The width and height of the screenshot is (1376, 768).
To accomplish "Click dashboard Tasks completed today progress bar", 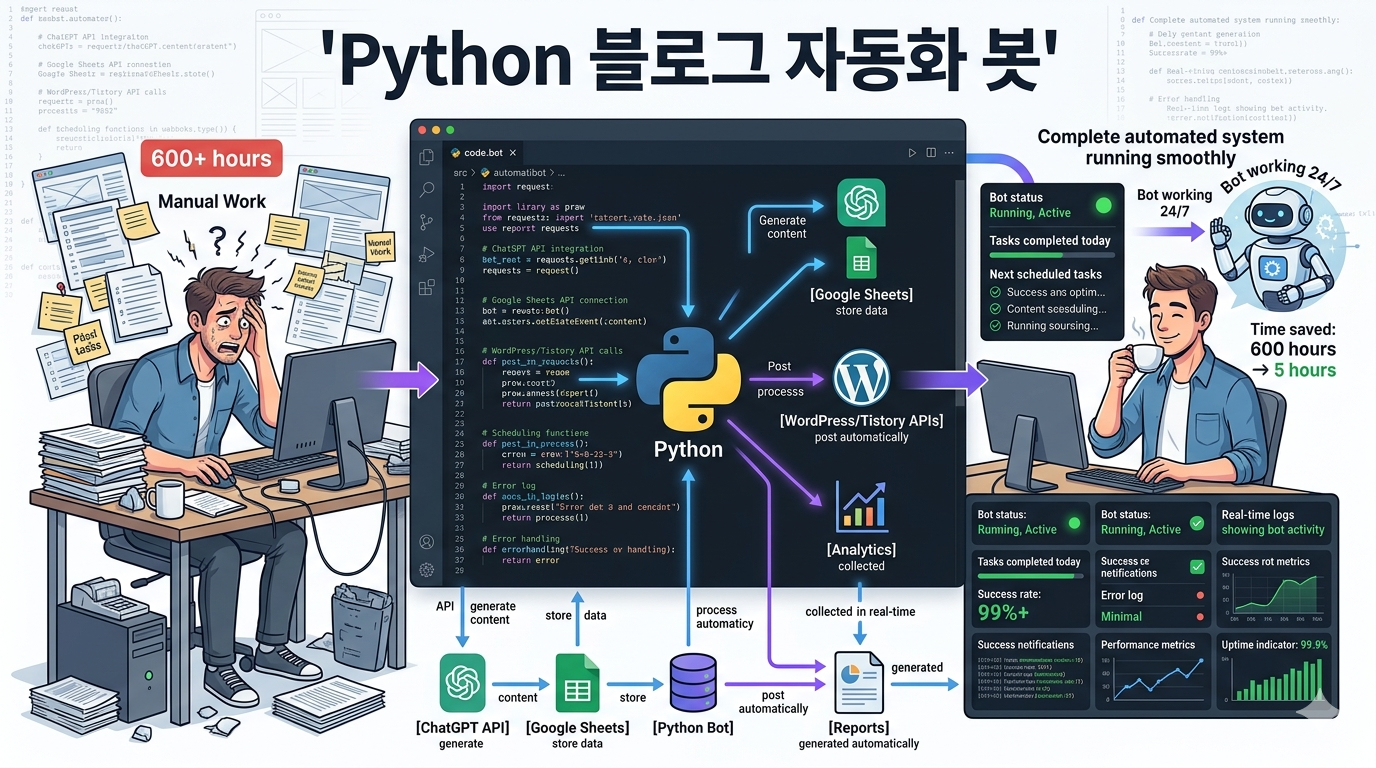I will pyautogui.click(x=1029, y=577).
